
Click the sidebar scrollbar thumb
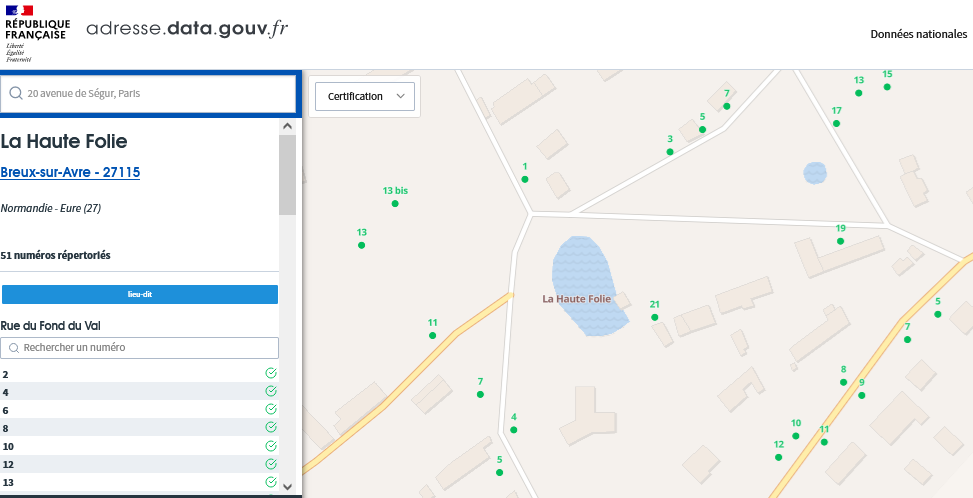click(287, 175)
